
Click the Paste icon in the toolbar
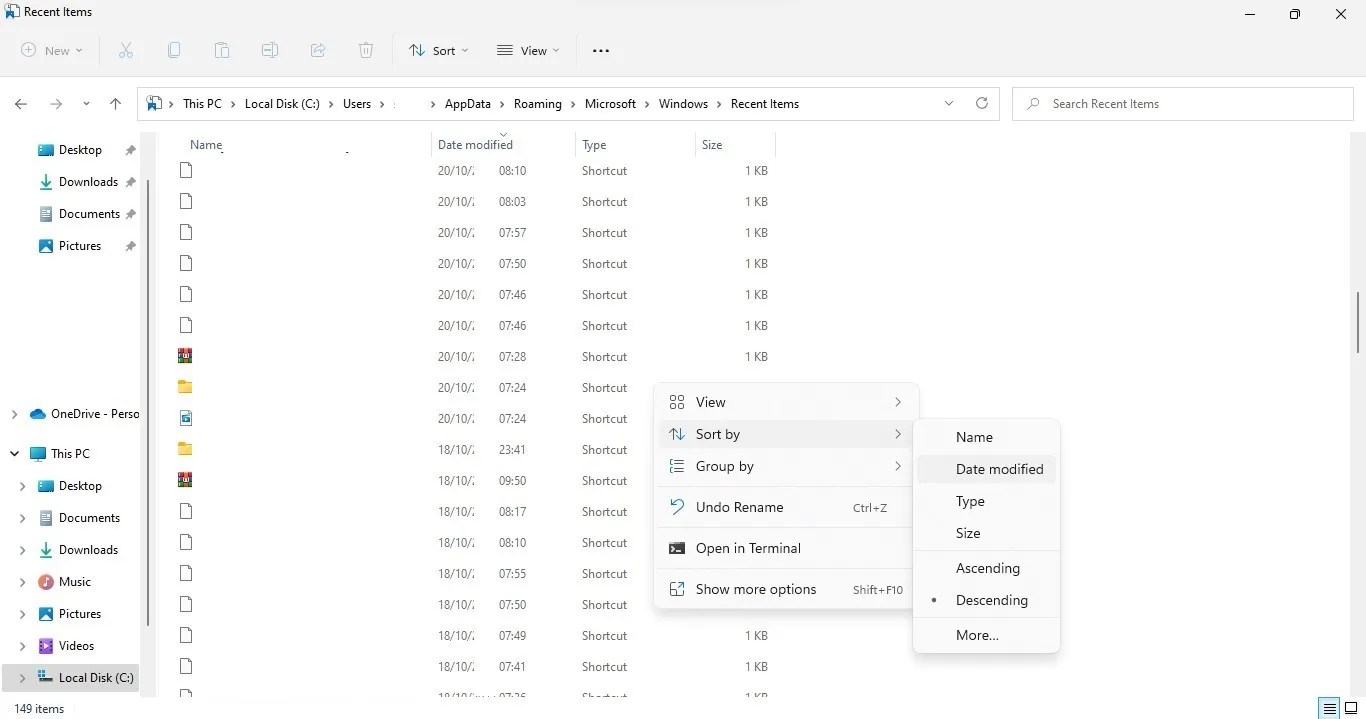[x=222, y=50]
